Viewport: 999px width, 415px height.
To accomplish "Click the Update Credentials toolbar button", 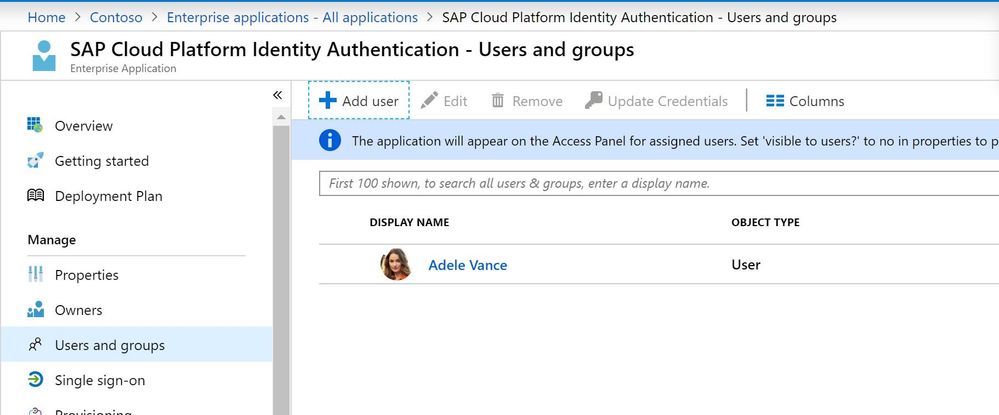I will (x=656, y=101).
